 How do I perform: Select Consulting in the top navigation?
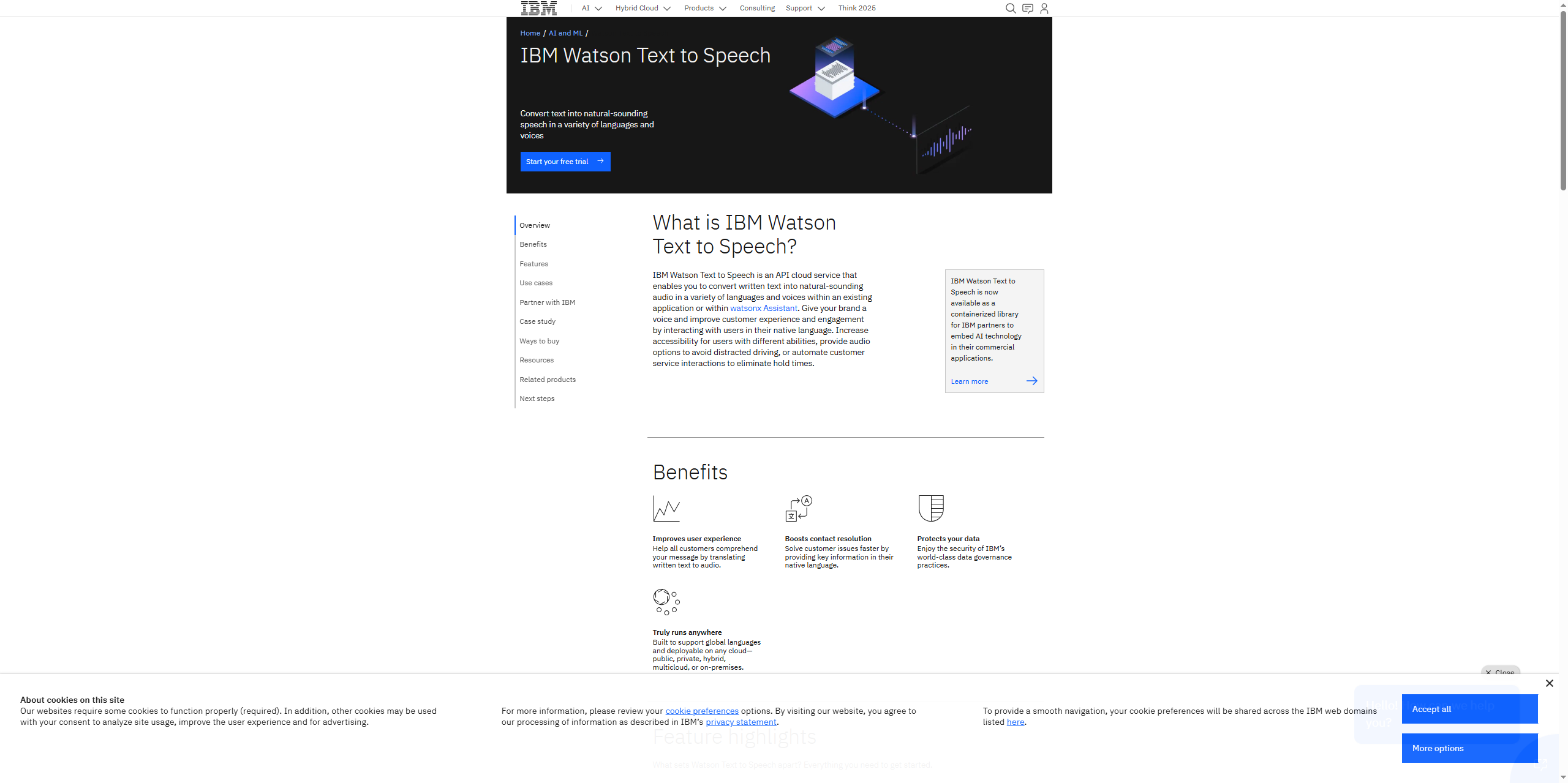(756, 8)
